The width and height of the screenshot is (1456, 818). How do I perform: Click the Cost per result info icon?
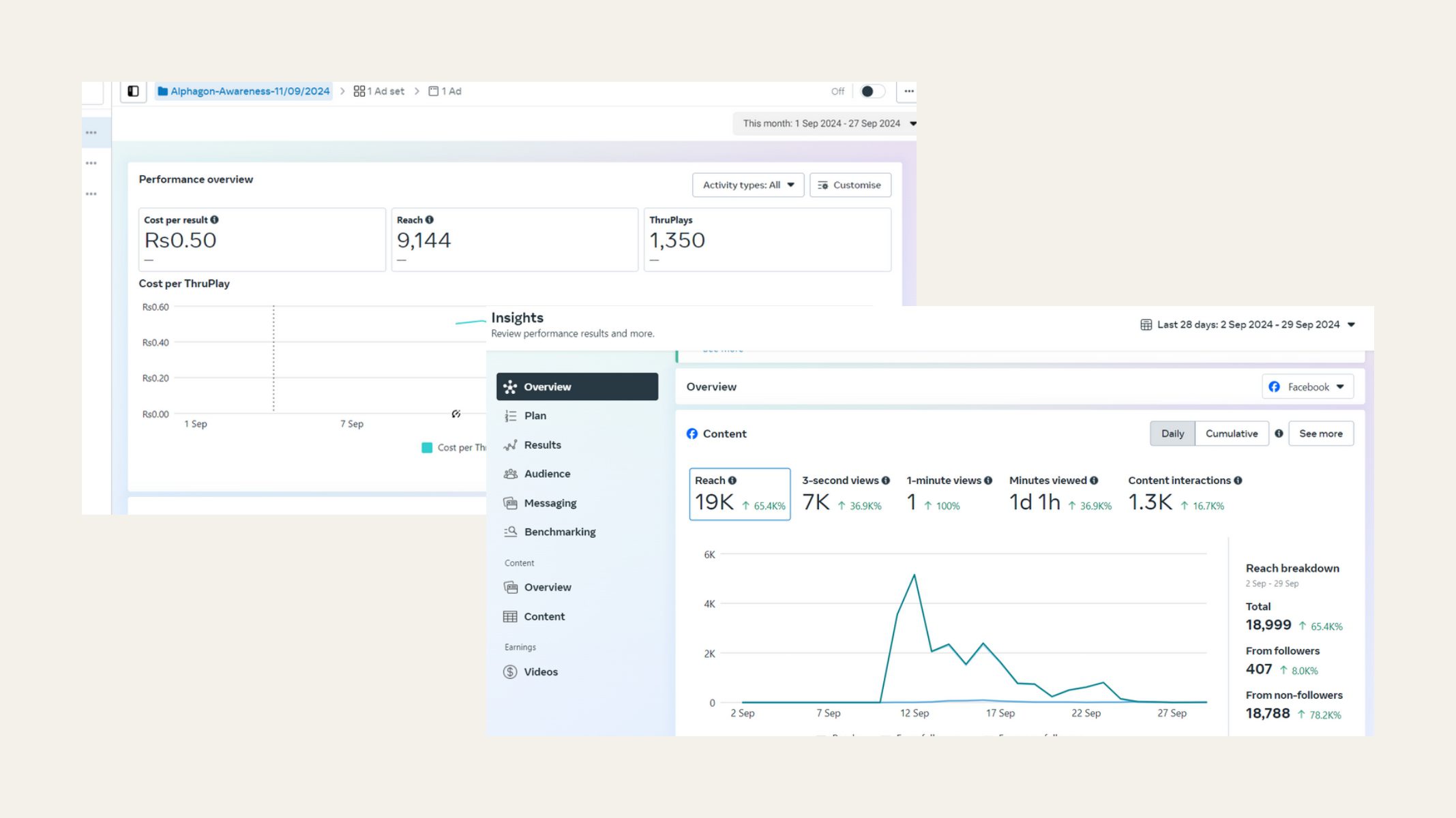coord(215,220)
